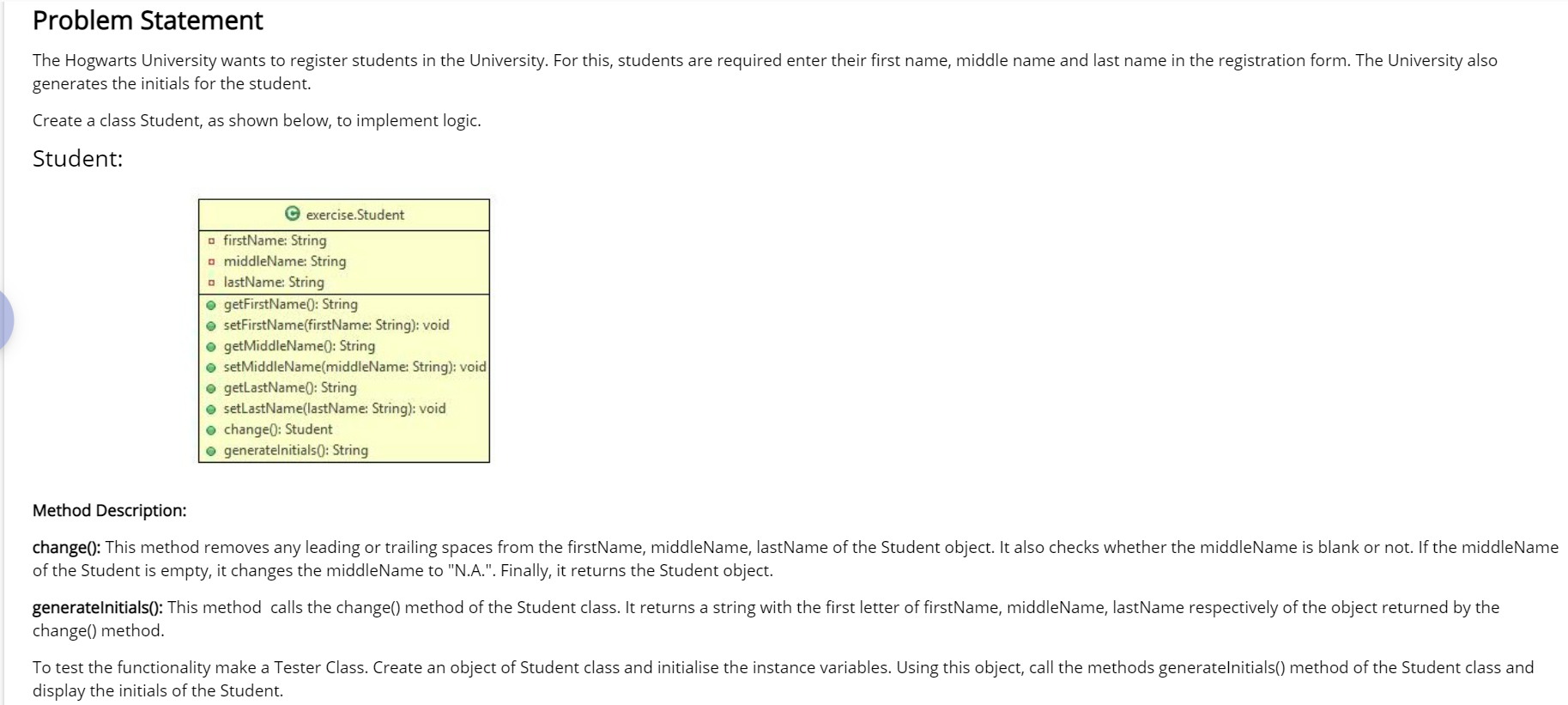Click the green dot beside setLastName method
The width and height of the screenshot is (1568, 705).
[211, 409]
